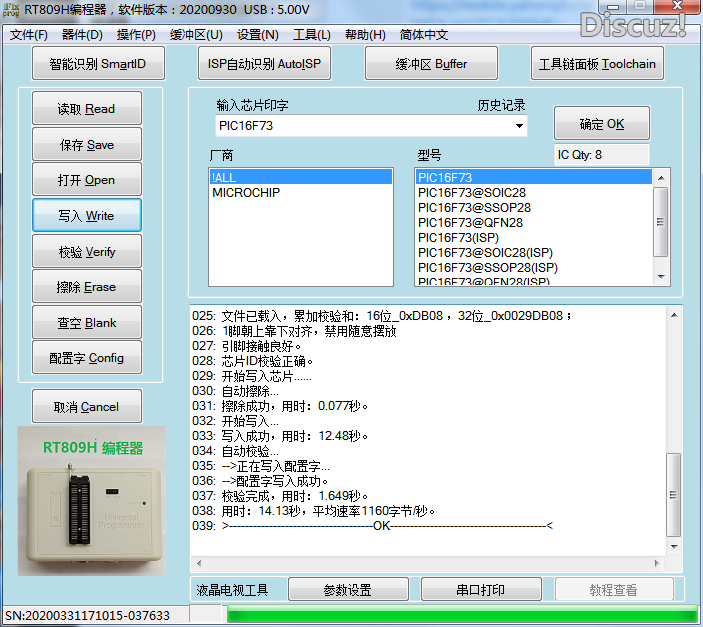Open the 简体中文 language menu

424,35
